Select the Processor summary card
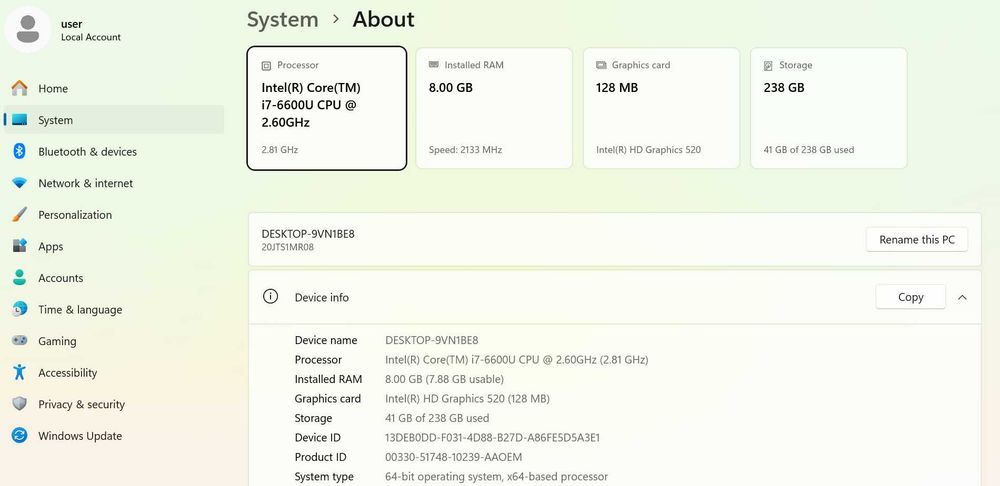 pos(327,108)
